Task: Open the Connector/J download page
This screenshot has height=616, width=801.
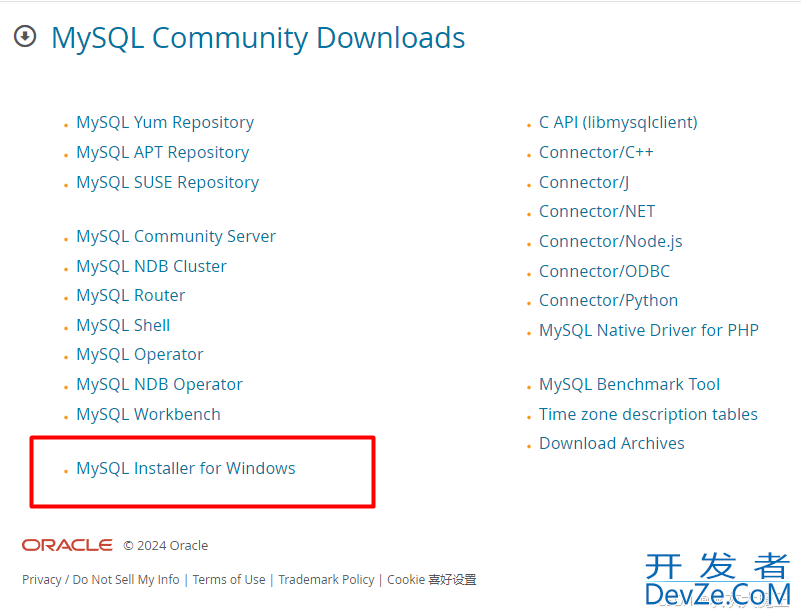Action: pos(584,183)
